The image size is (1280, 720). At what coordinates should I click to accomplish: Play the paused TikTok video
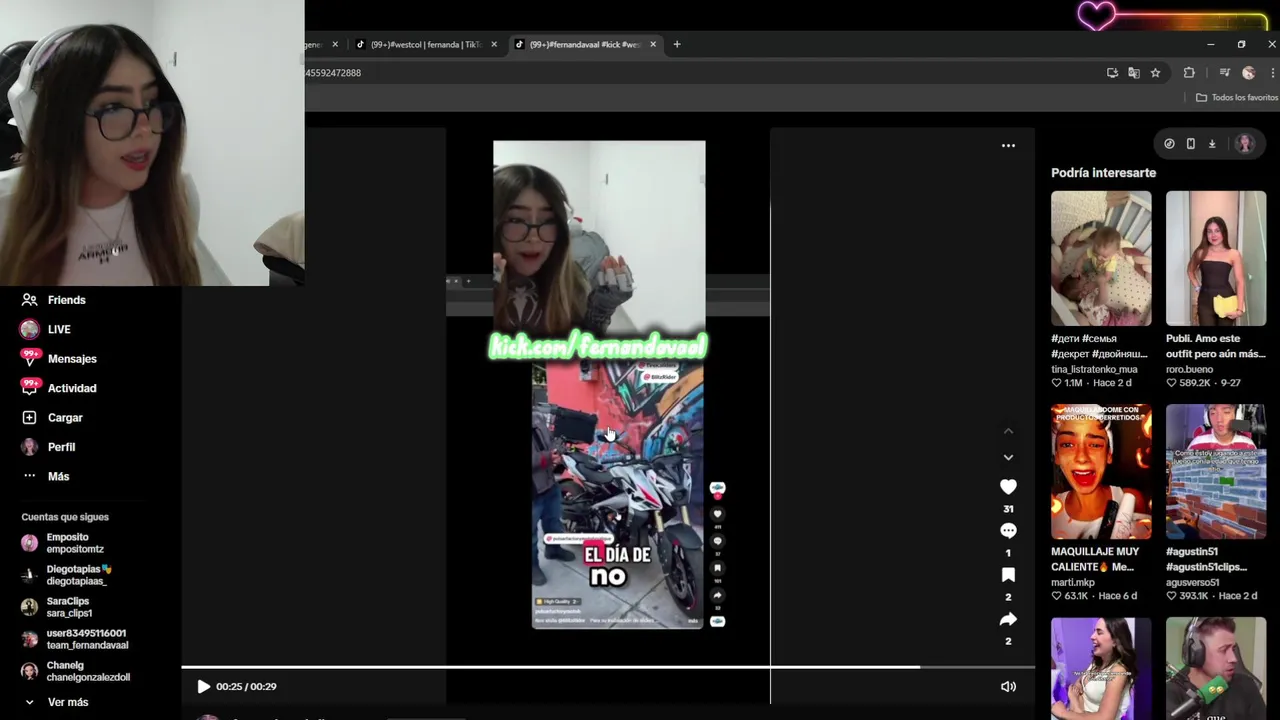click(203, 687)
